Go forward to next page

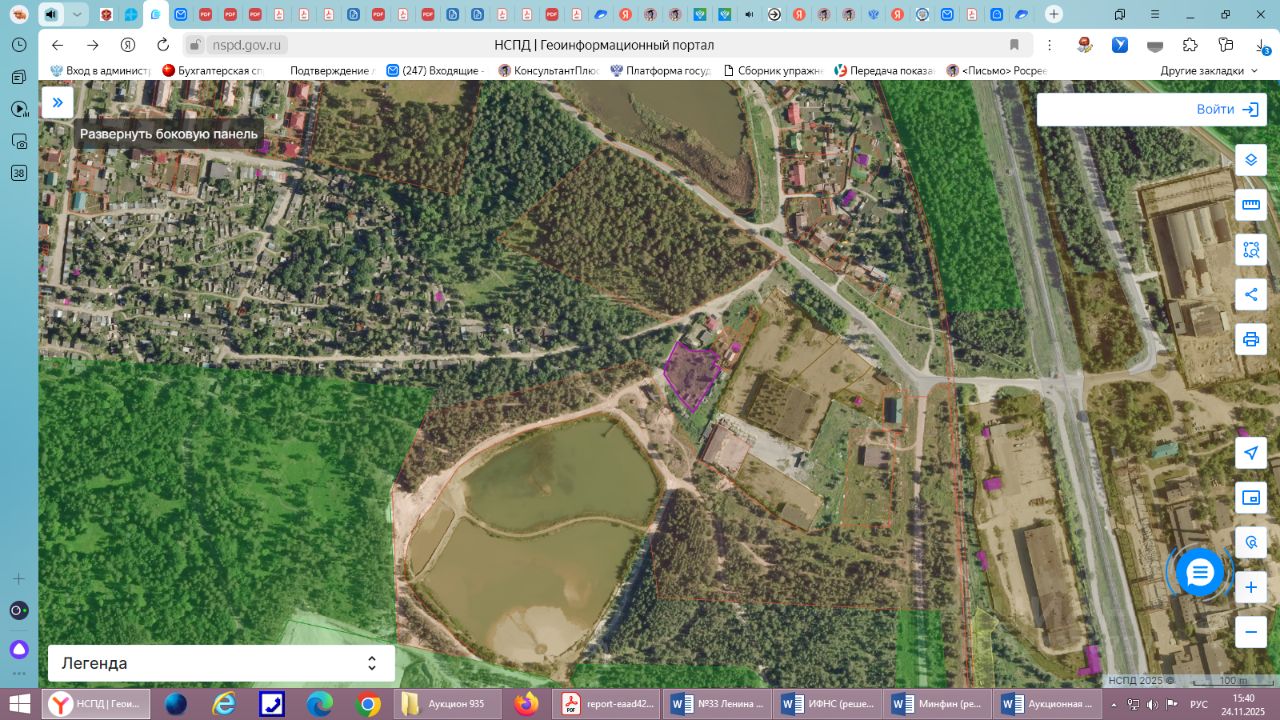click(x=93, y=45)
